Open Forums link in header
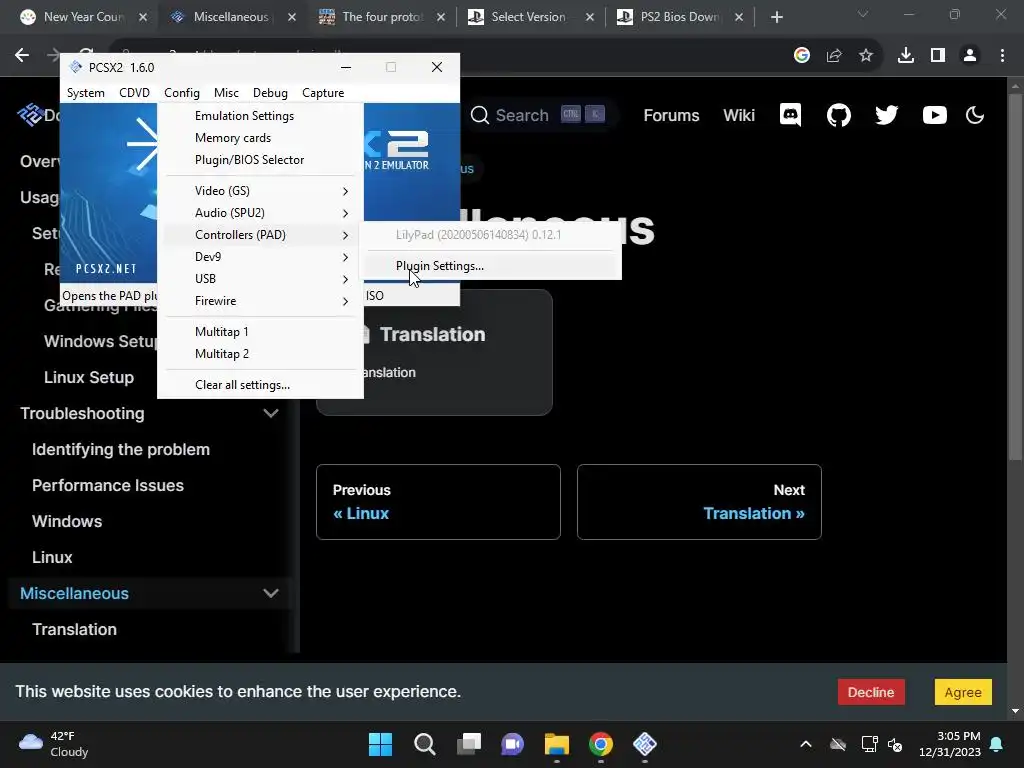 (671, 116)
